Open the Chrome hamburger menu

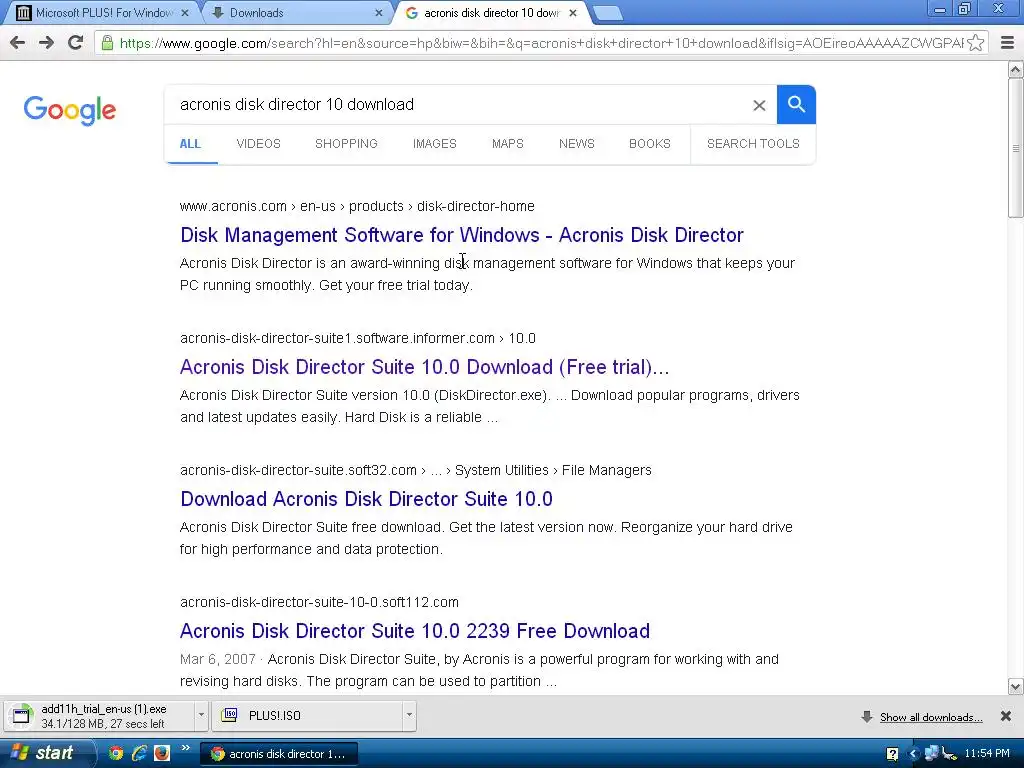coord(1007,43)
